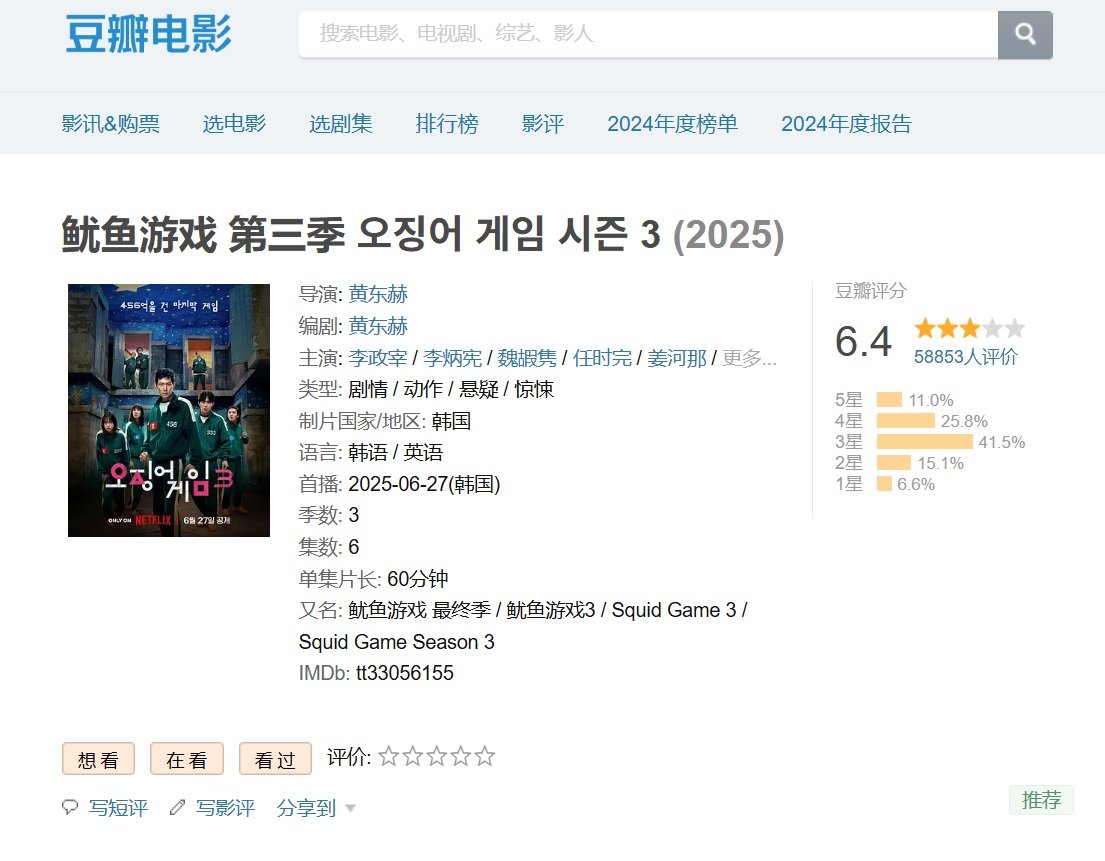Go to 2024年度榜单 in the nav bar
1105x861 pixels.
point(672,124)
